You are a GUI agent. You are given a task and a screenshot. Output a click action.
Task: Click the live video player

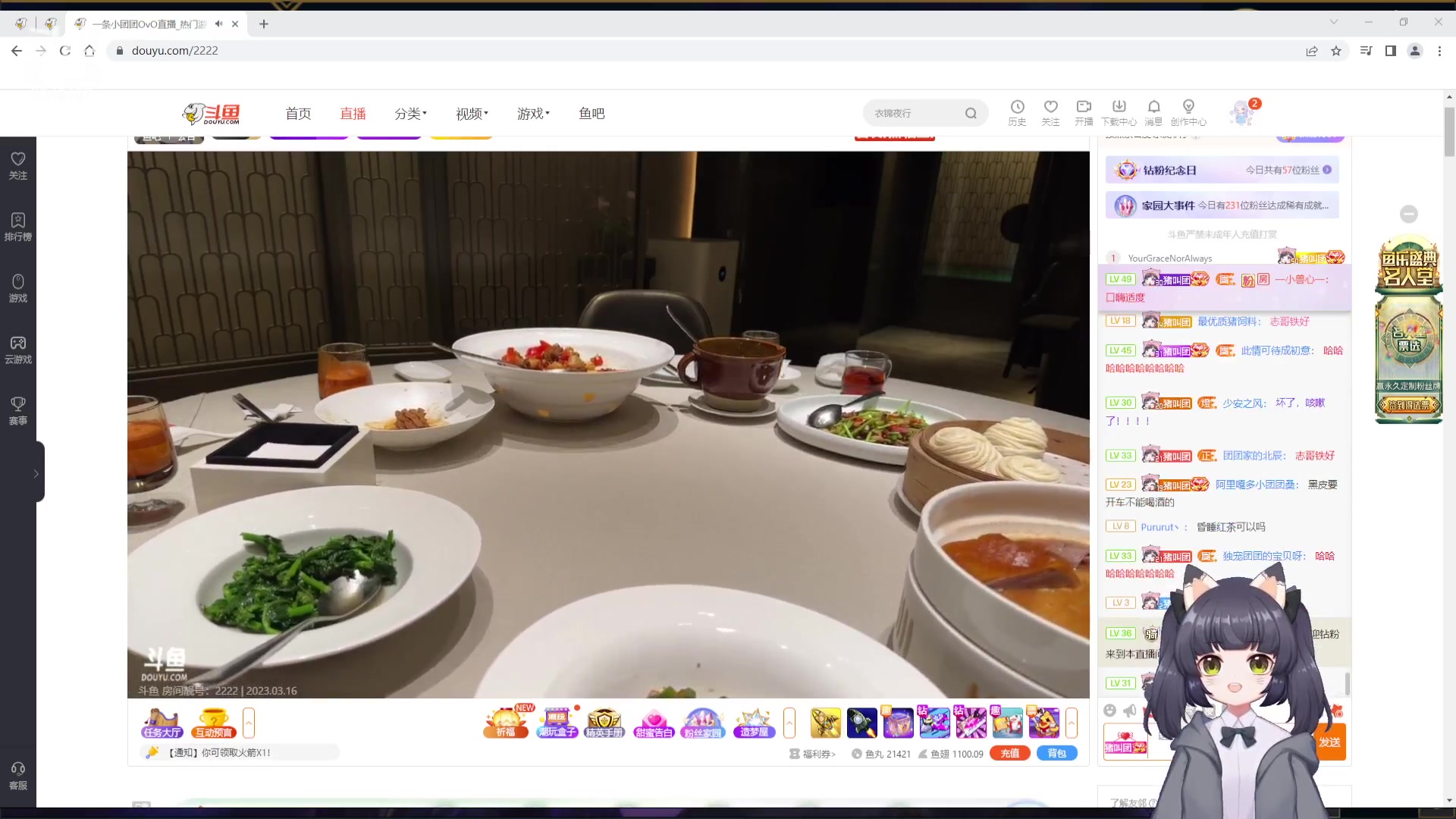point(608,425)
